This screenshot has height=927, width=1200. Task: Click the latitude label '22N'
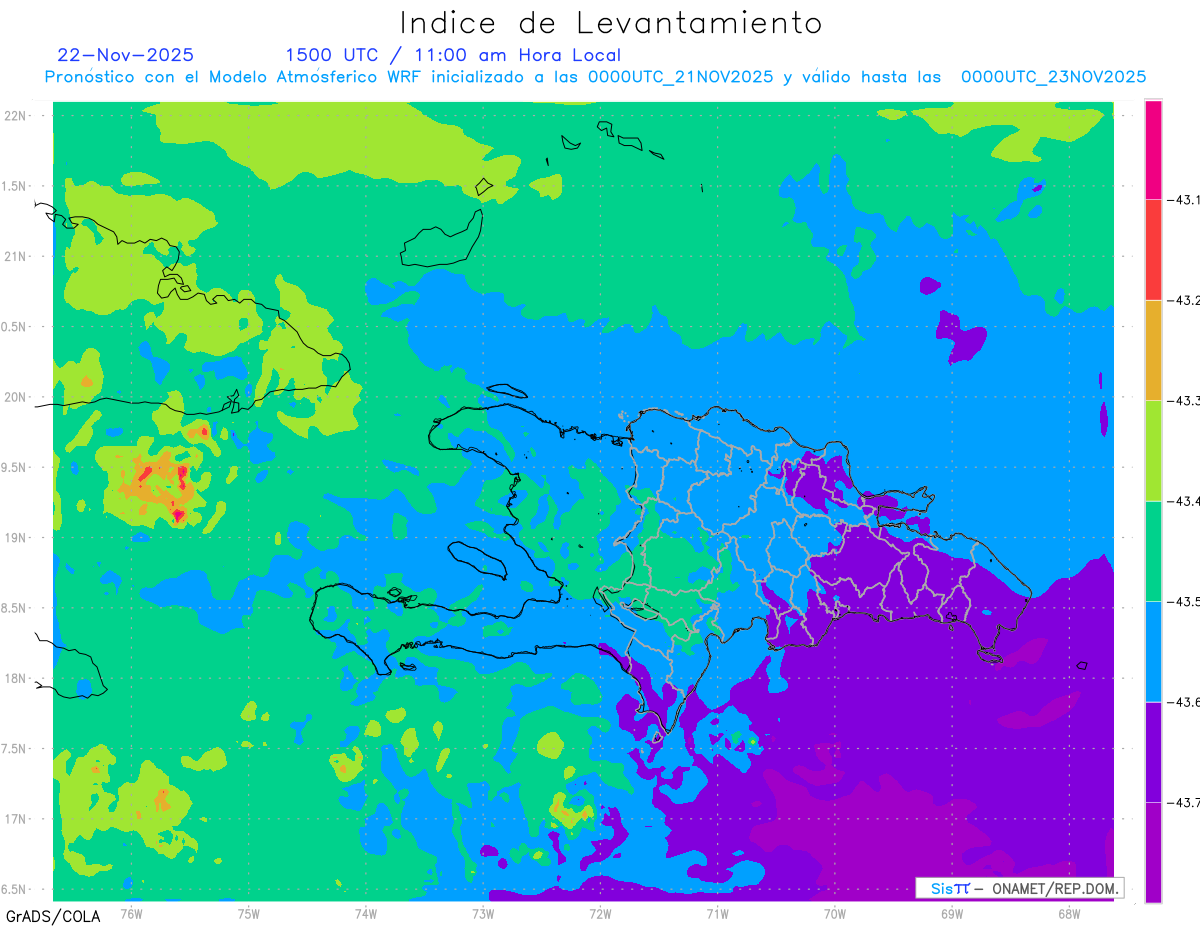pos(15,116)
